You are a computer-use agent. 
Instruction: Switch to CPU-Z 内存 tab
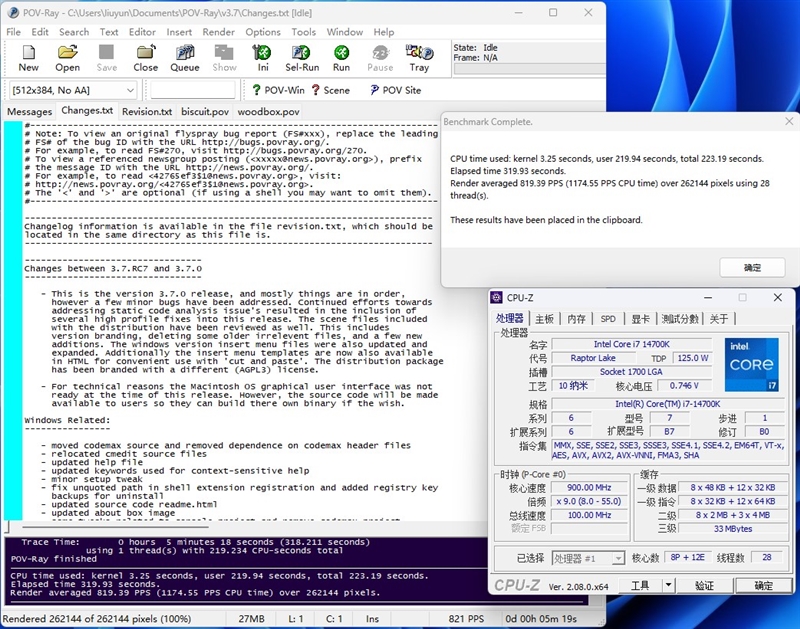click(x=577, y=319)
